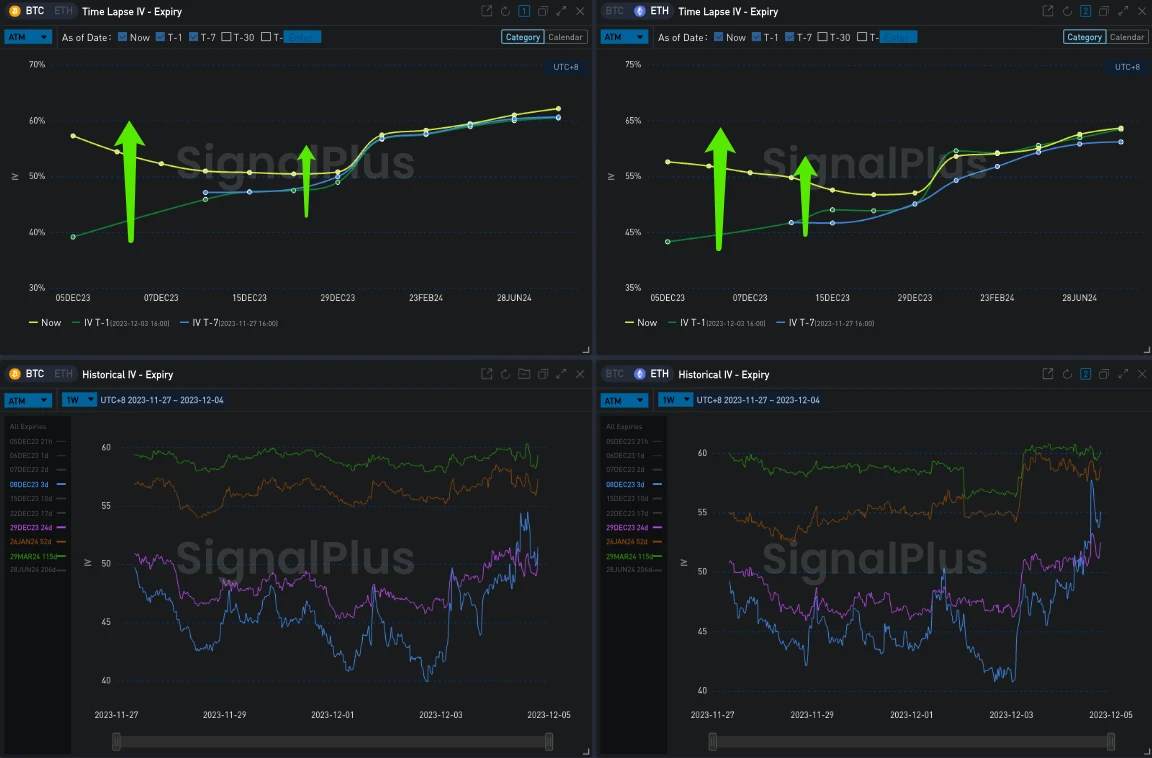Pop out the ETH Historical IV panel
Screen dimensions: 1152x758
(x=1048, y=374)
